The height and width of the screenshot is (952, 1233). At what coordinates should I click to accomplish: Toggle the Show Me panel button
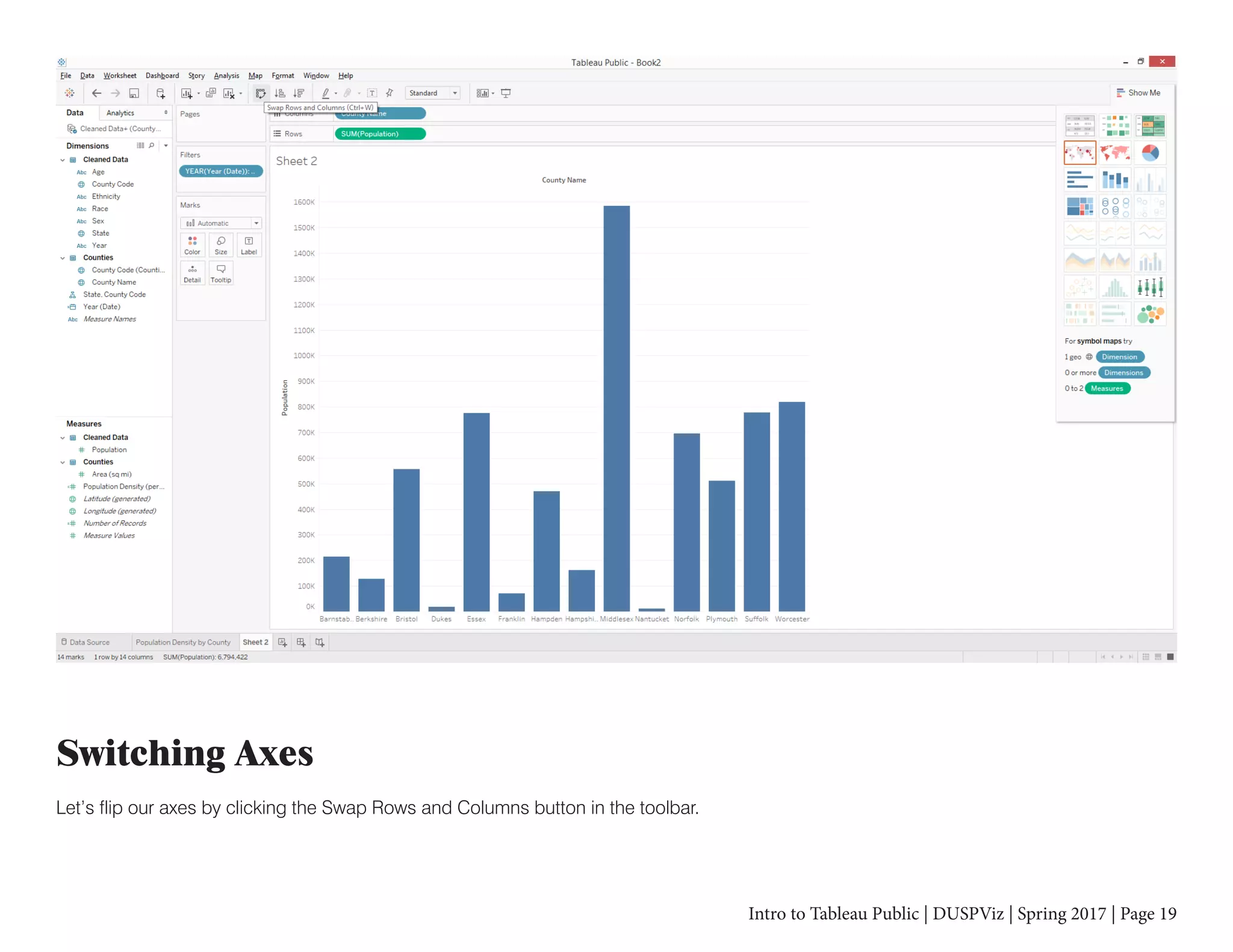[x=1138, y=93]
